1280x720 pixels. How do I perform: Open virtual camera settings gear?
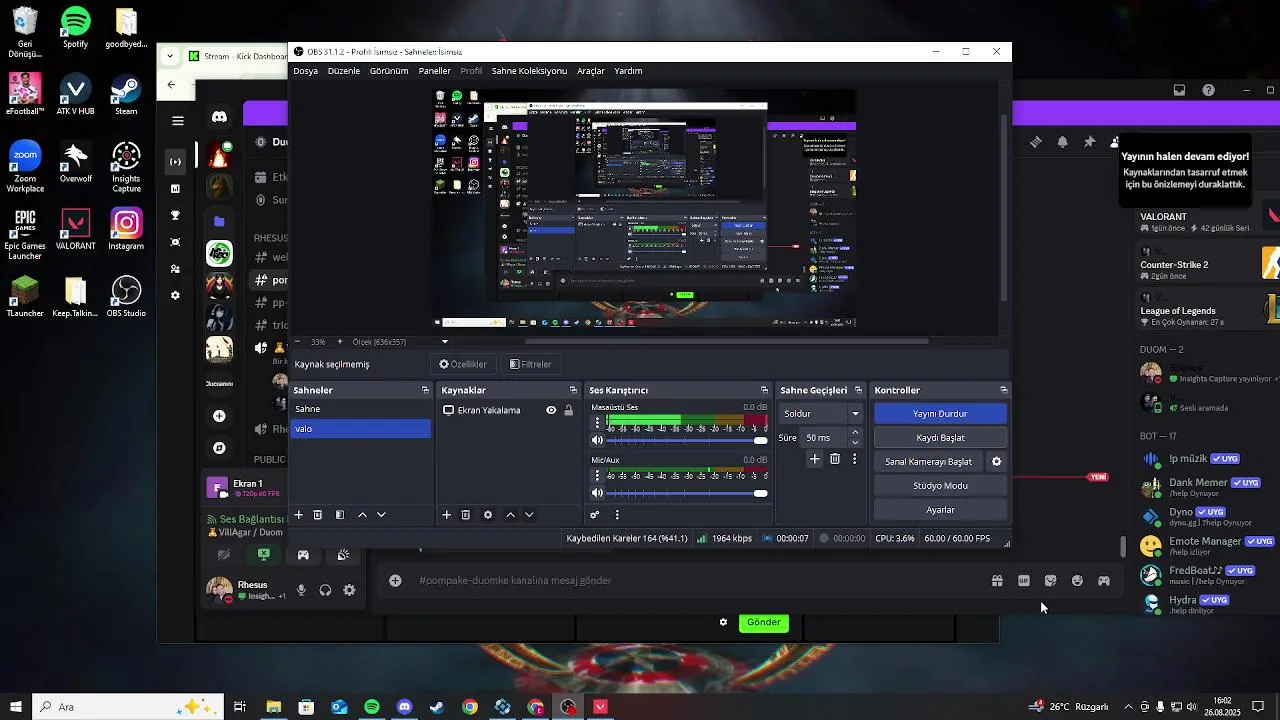click(x=996, y=462)
